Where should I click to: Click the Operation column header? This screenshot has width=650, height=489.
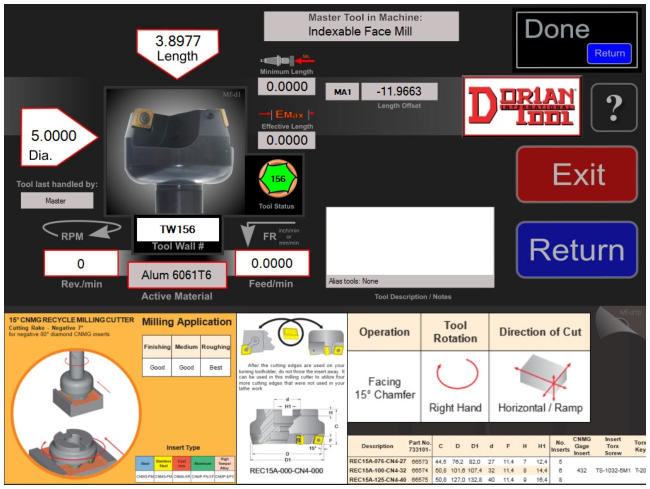[x=384, y=332]
